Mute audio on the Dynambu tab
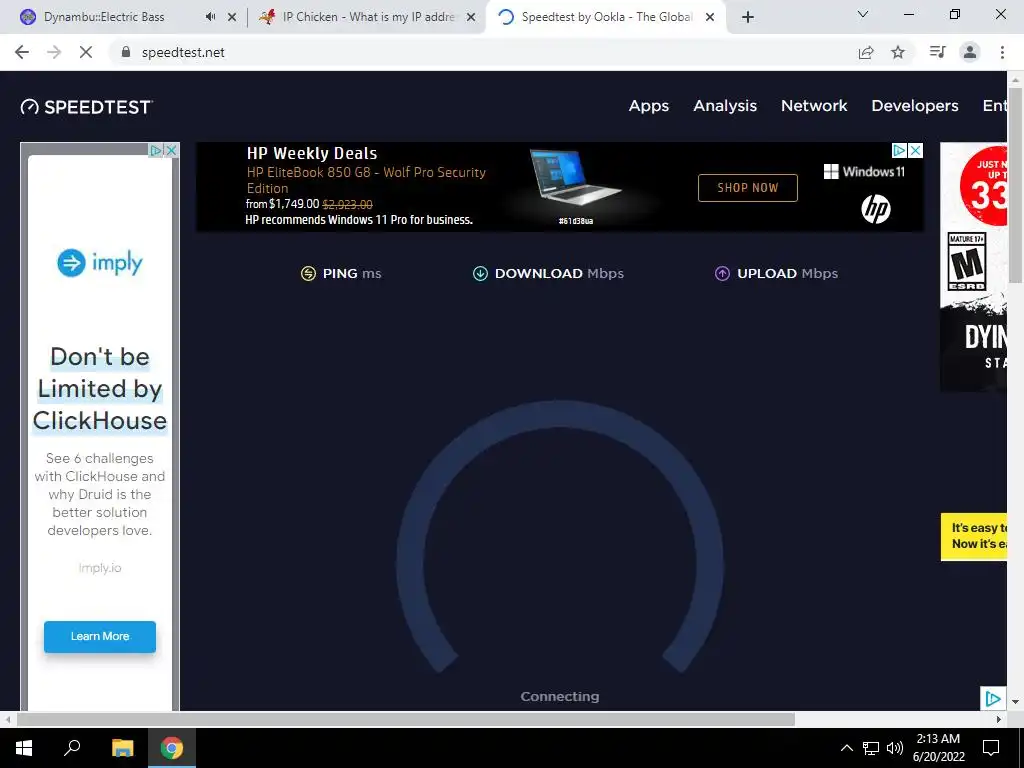This screenshot has width=1024, height=768. click(210, 17)
